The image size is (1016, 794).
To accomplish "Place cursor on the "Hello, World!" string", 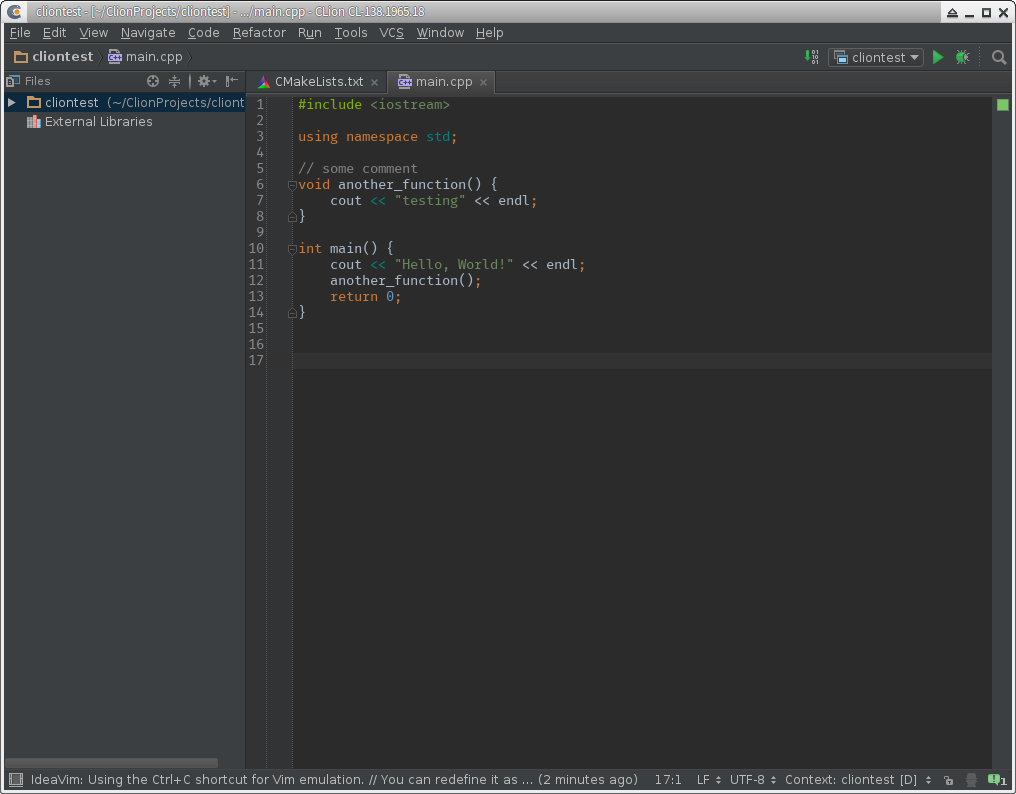I will pyautogui.click(x=454, y=265).
